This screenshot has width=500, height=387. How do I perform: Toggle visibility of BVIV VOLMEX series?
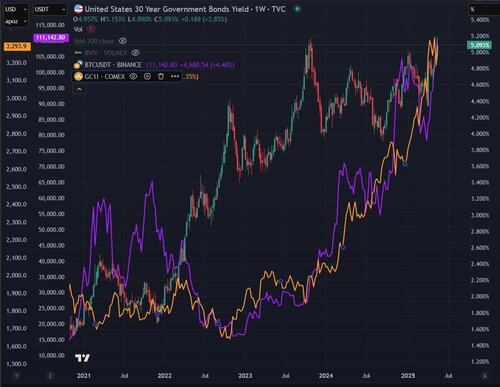pos(135,53)
